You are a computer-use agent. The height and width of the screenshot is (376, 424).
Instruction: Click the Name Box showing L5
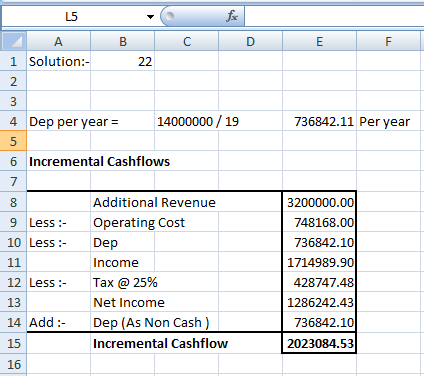(72, 16)
